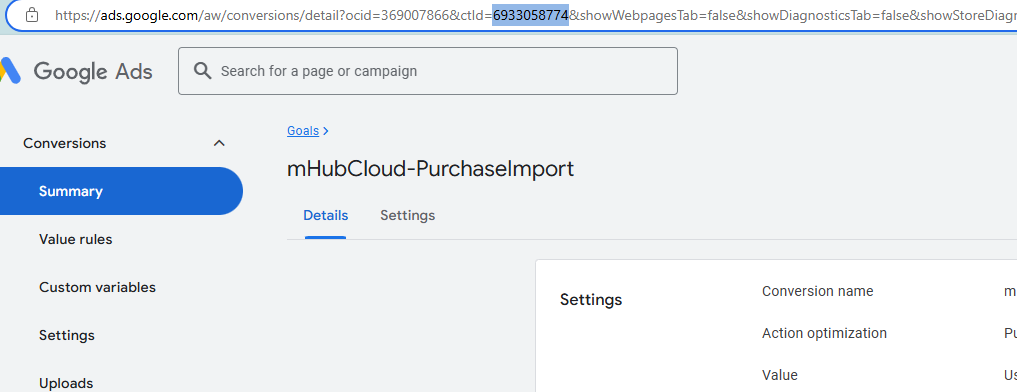
Task: Click the Settings card heading
Action: [x=591, y=299]
